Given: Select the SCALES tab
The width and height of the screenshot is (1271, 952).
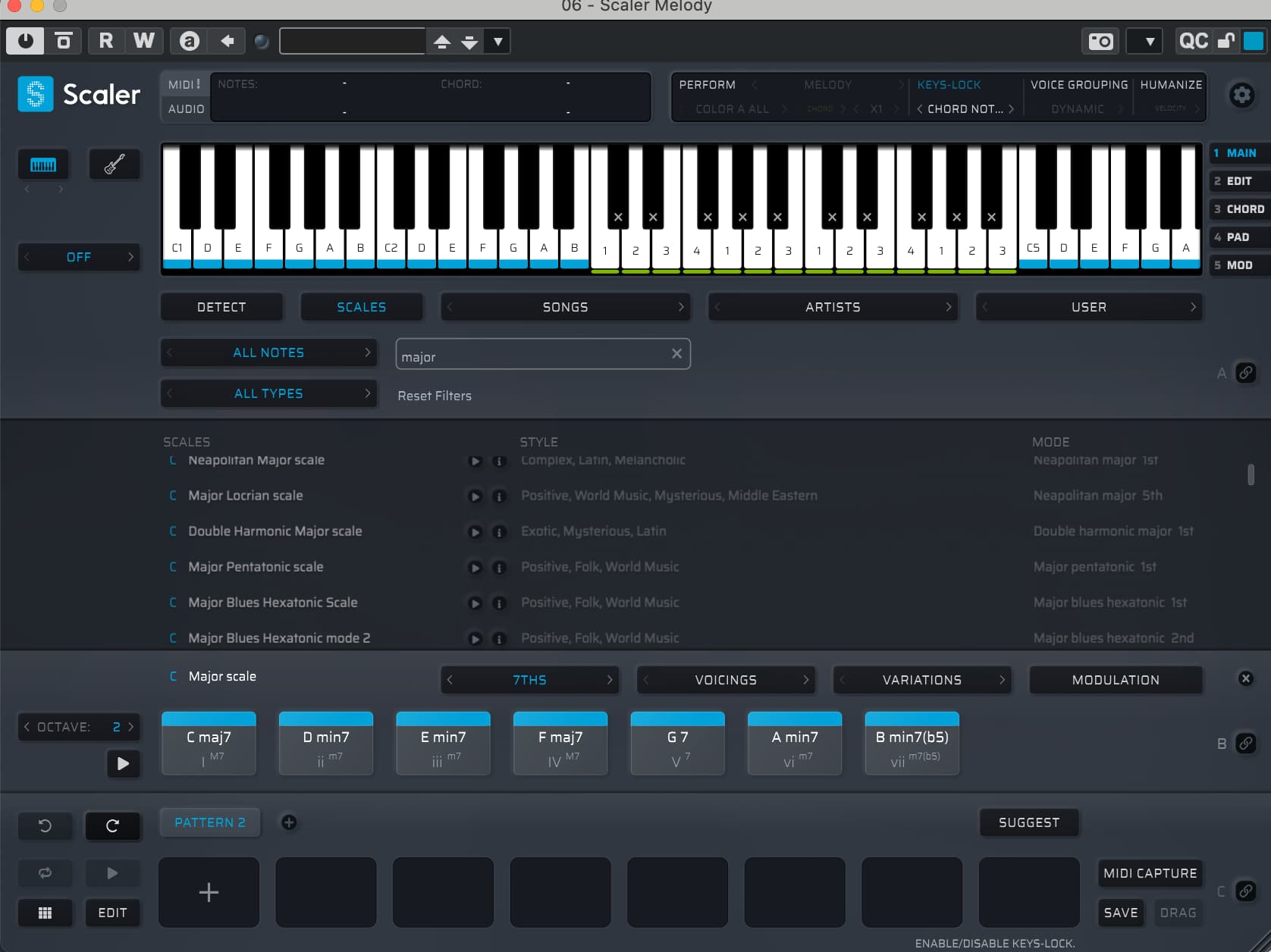Looking at the screenshot, I should (x=361, y=307).
